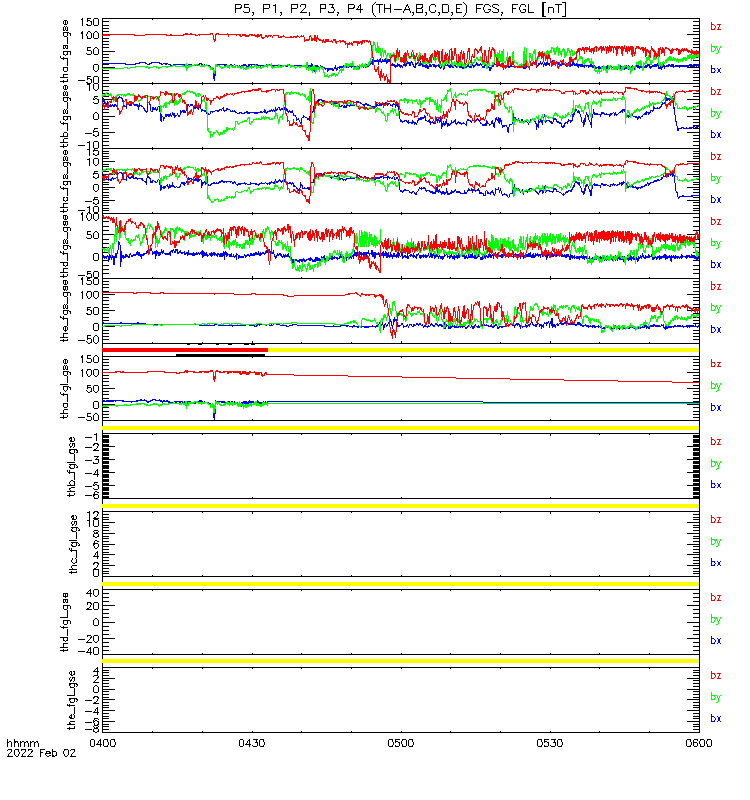Click the by legend in tha_fgl_gse panel
Viewport: 750px width, 800px height.
[716, 386]
